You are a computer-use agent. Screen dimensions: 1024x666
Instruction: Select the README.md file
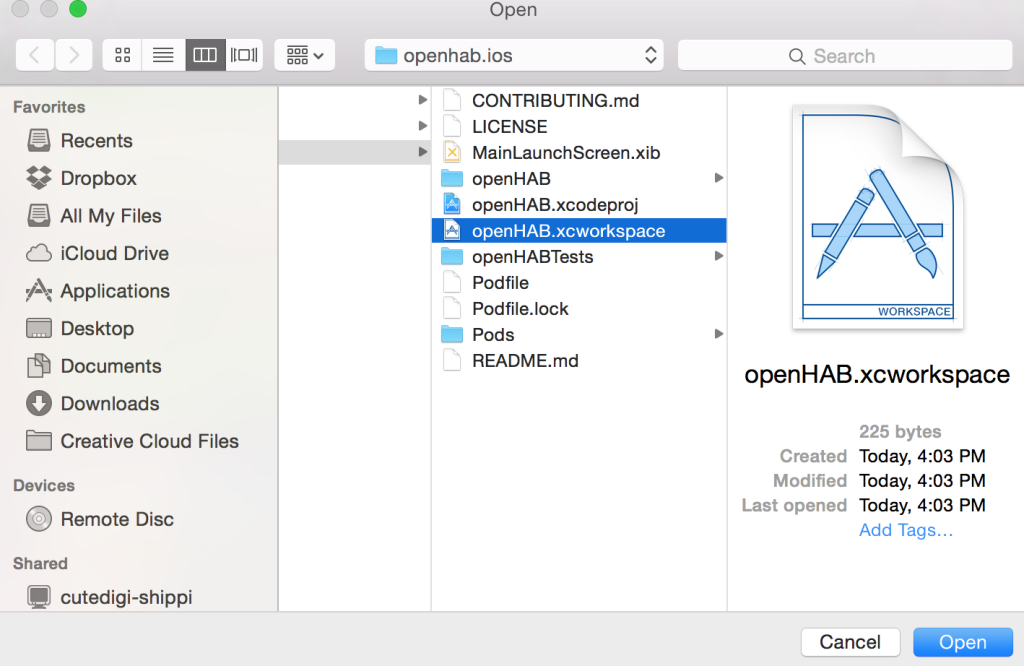(x=579, y=360)
